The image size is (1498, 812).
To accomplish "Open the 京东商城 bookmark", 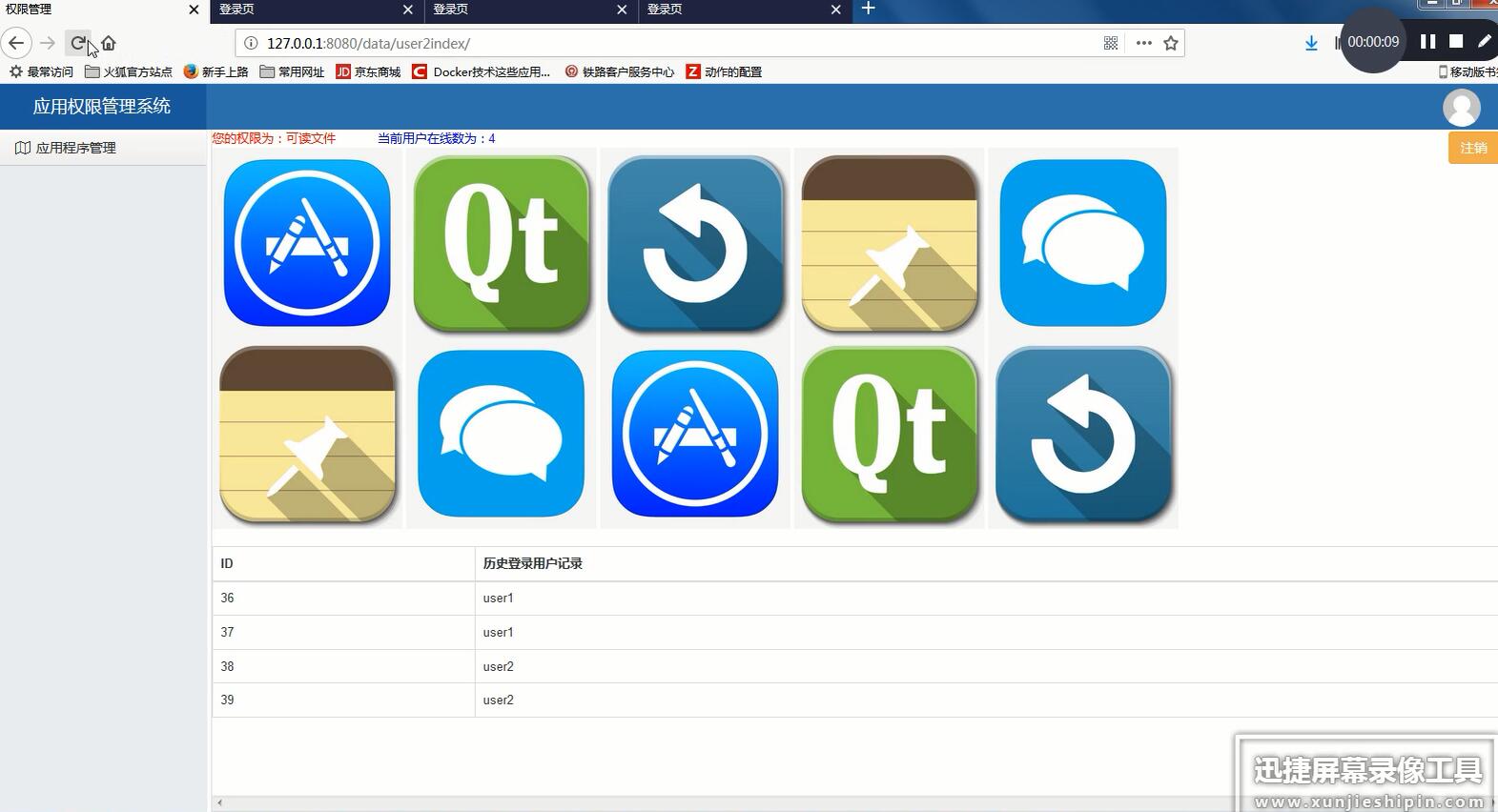I will pyautogui.click(x=368, y=71).
